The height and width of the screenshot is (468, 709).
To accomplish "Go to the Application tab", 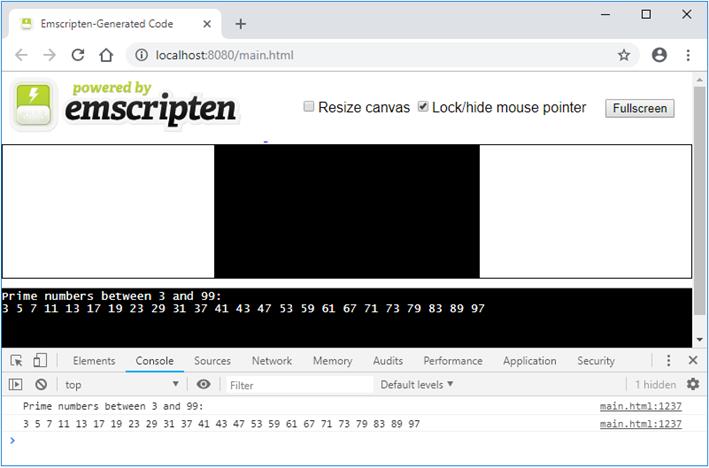I will (530, 361).
